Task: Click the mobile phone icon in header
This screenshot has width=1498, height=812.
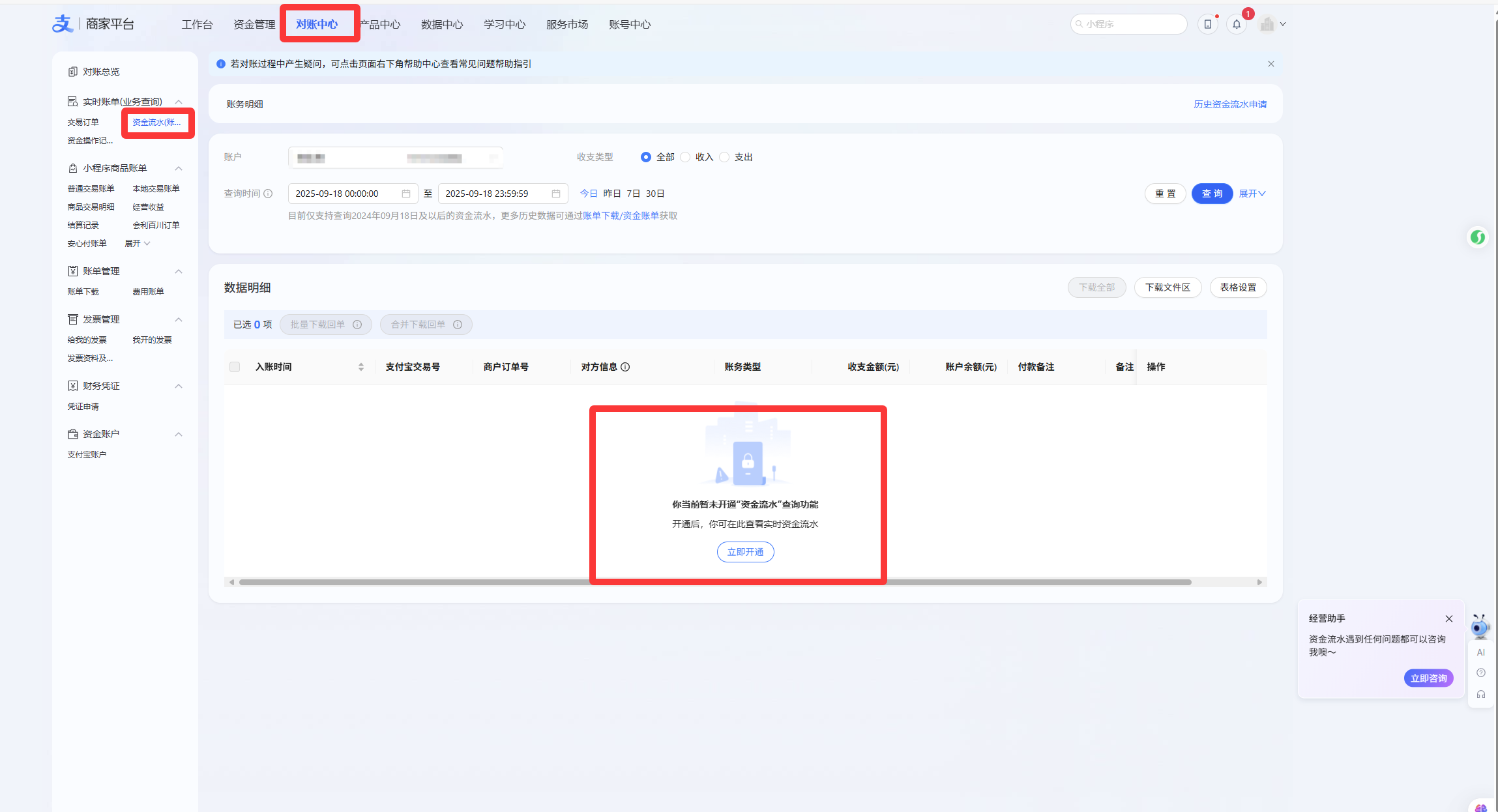Action: click(1207, 24)
